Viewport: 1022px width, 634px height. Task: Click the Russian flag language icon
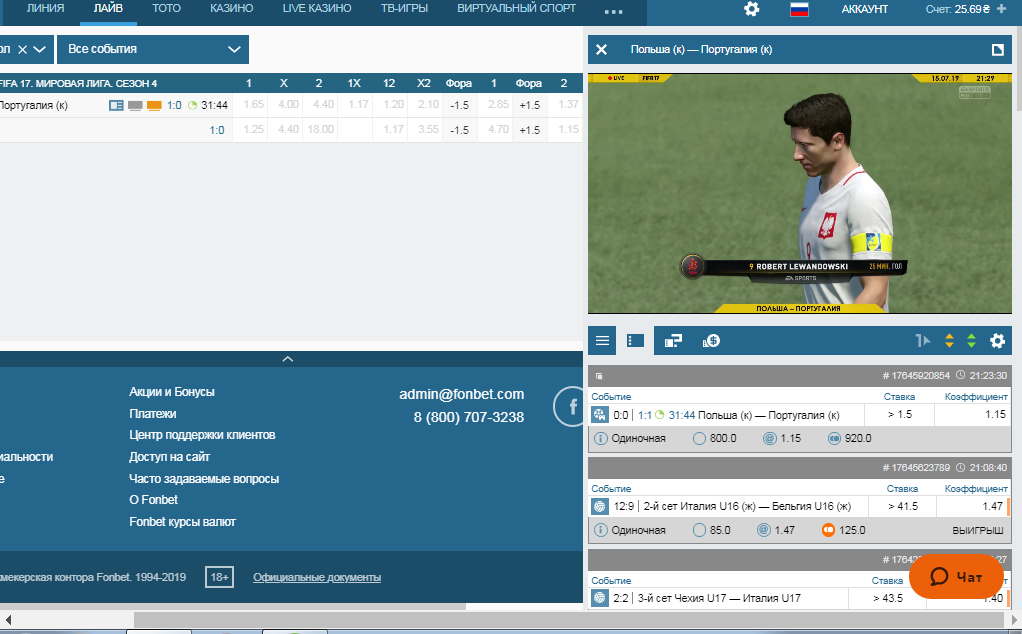pyautogui.click(x=799, y=9)
